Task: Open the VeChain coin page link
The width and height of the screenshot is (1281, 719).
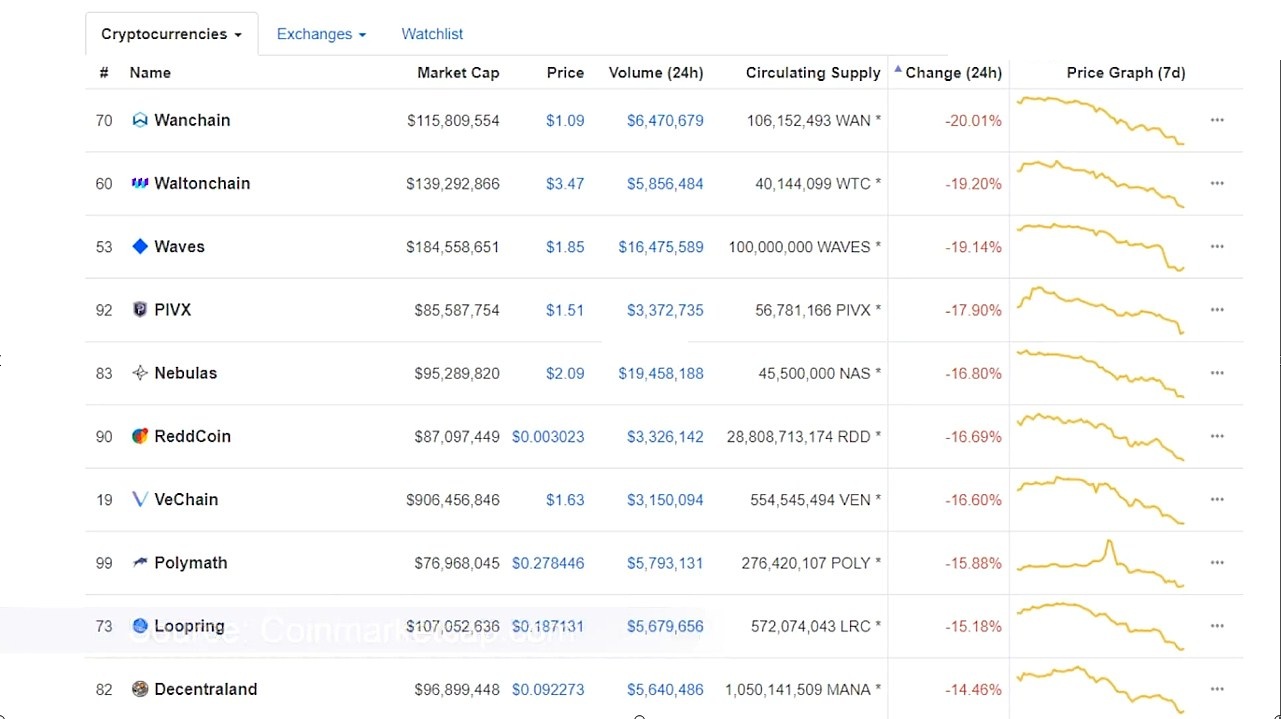Action: 186,499
